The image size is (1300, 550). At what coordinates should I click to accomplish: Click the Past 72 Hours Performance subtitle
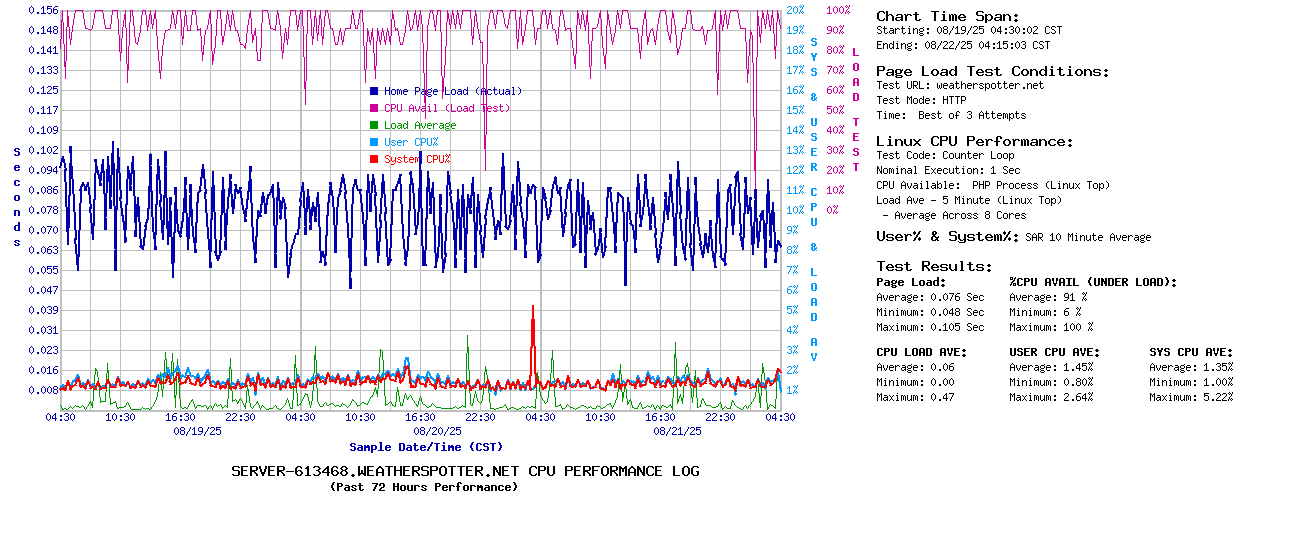pyautogui.click(x=424, y=487)
